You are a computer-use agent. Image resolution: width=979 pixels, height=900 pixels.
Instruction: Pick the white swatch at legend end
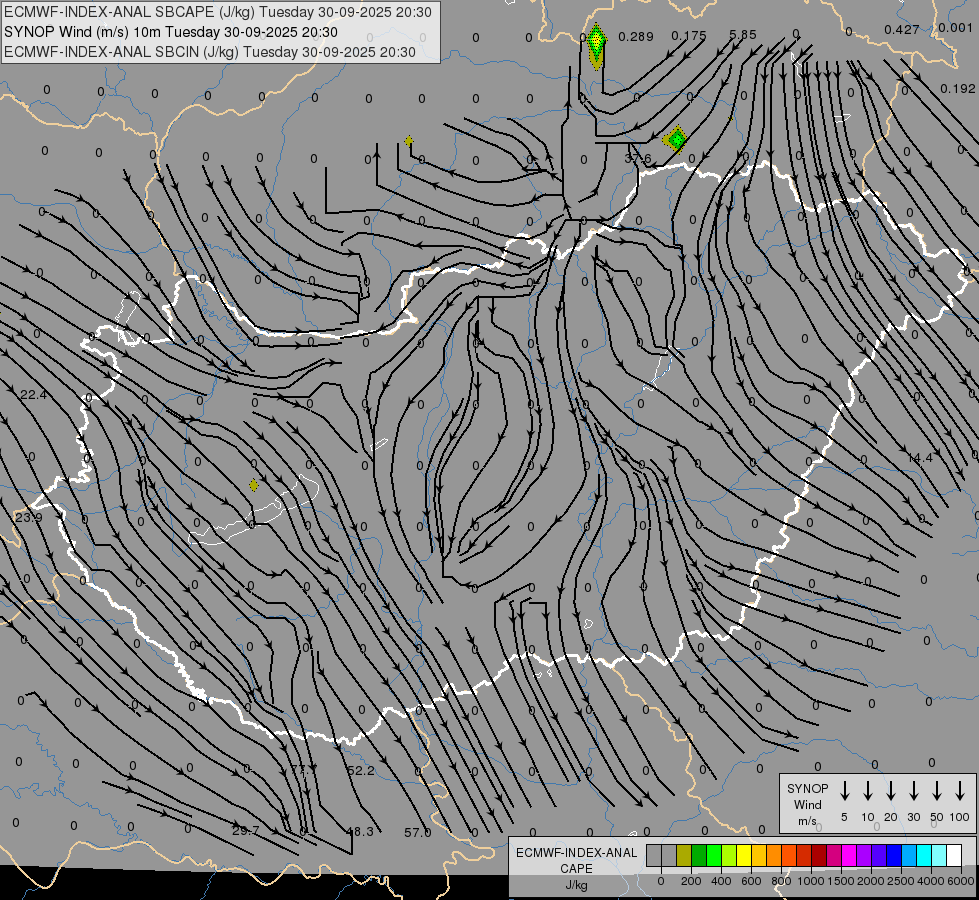pos(954,856)
